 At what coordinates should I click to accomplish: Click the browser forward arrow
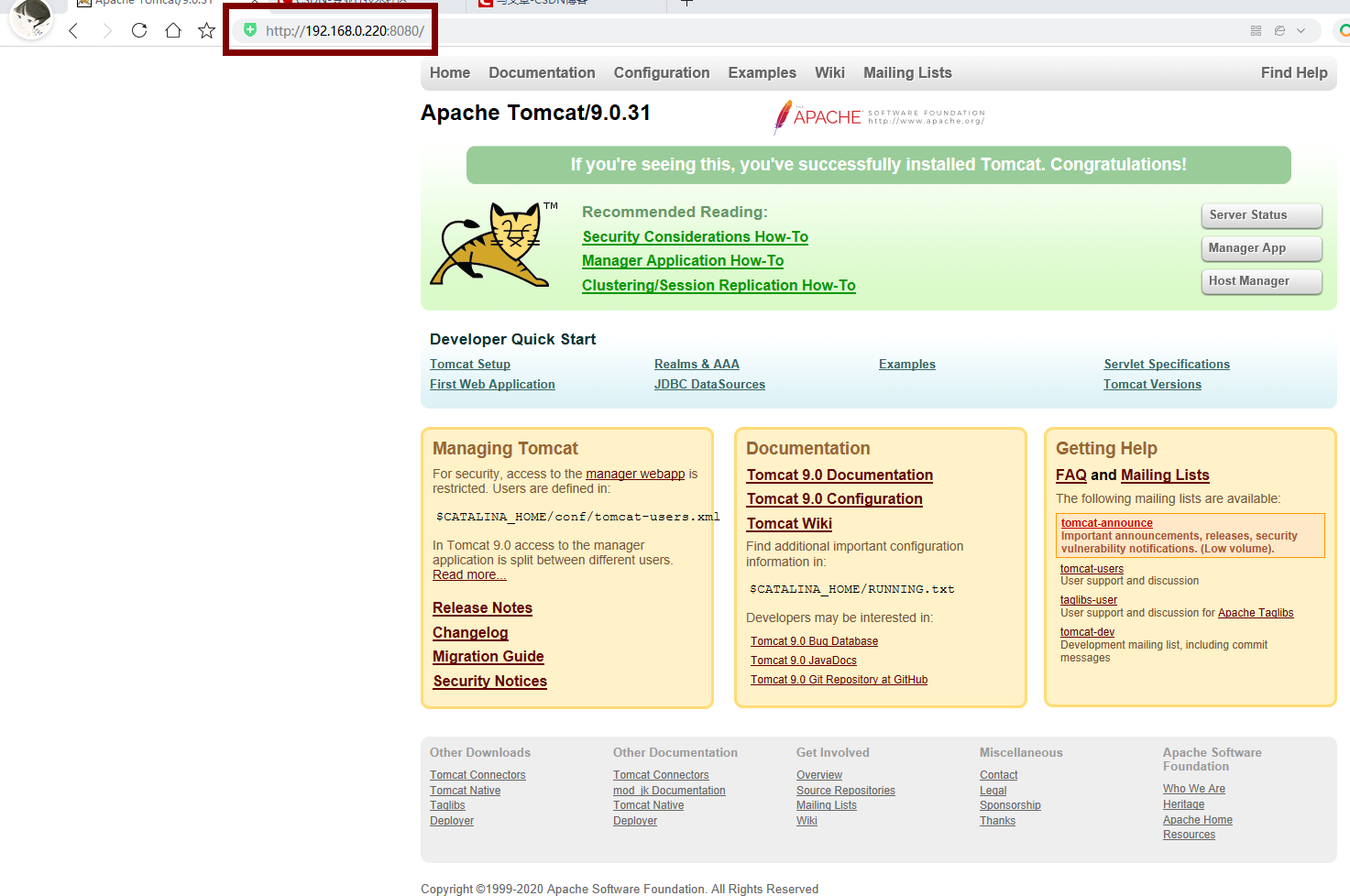click(x=107, y=31)
